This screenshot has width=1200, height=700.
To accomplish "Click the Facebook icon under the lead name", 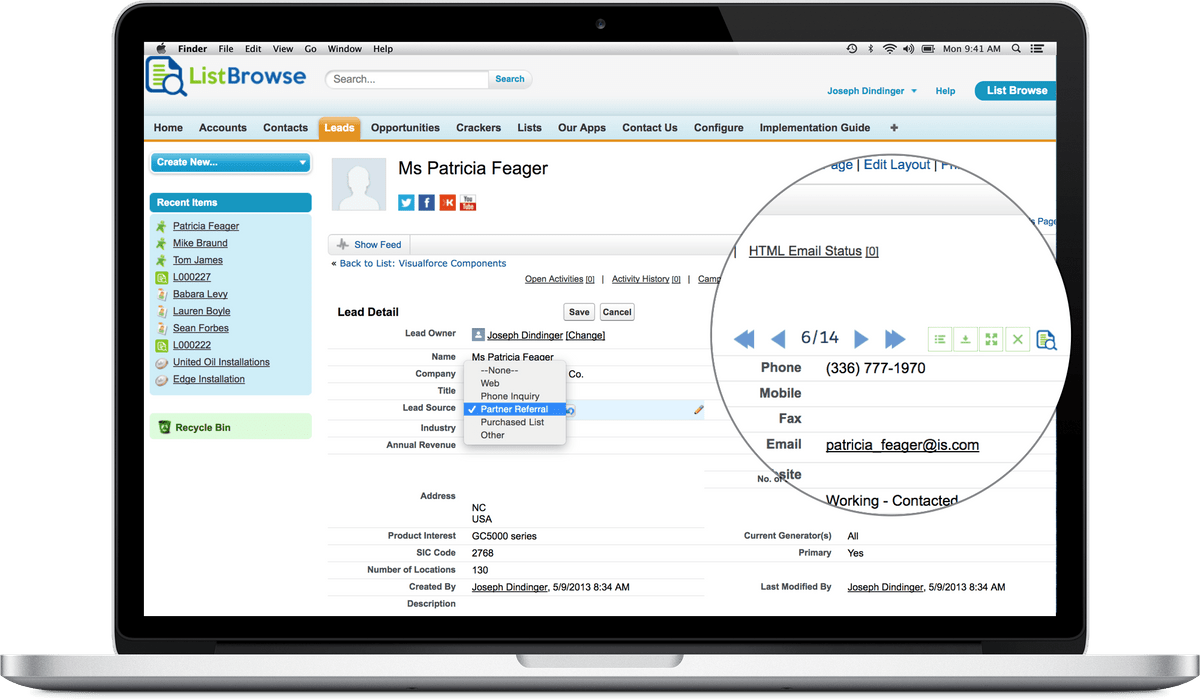I will [x=426, y=202].
